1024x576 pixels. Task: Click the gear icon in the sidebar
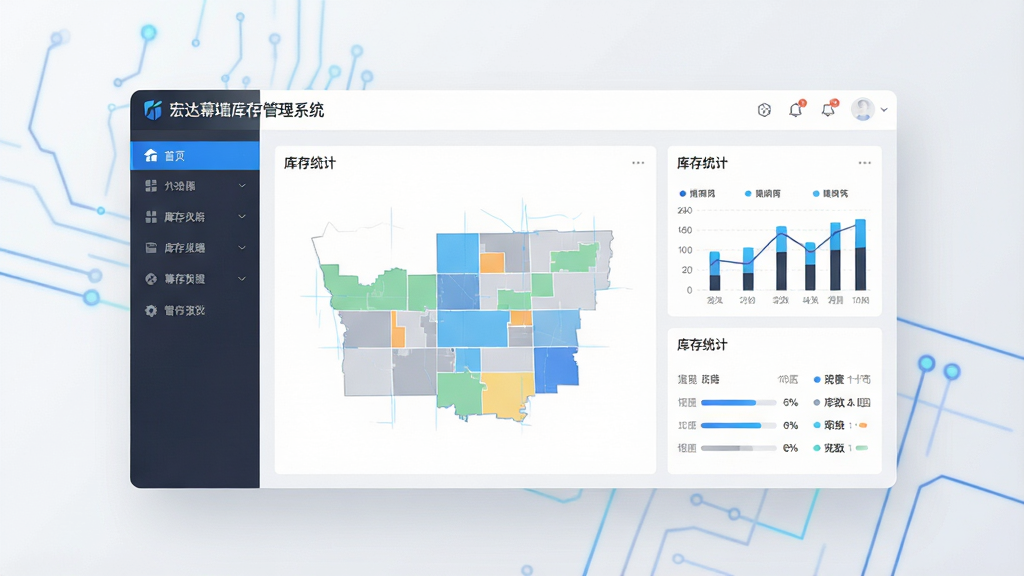151,310
